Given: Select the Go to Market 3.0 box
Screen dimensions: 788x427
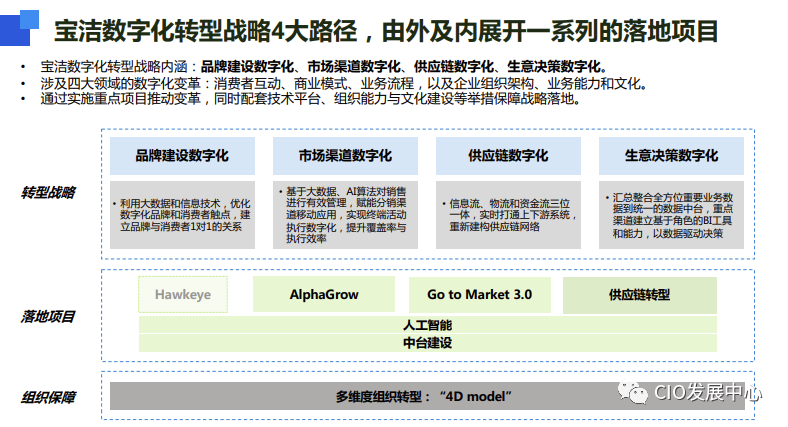Looking at the screenshot, I should [x=479, y=294].
